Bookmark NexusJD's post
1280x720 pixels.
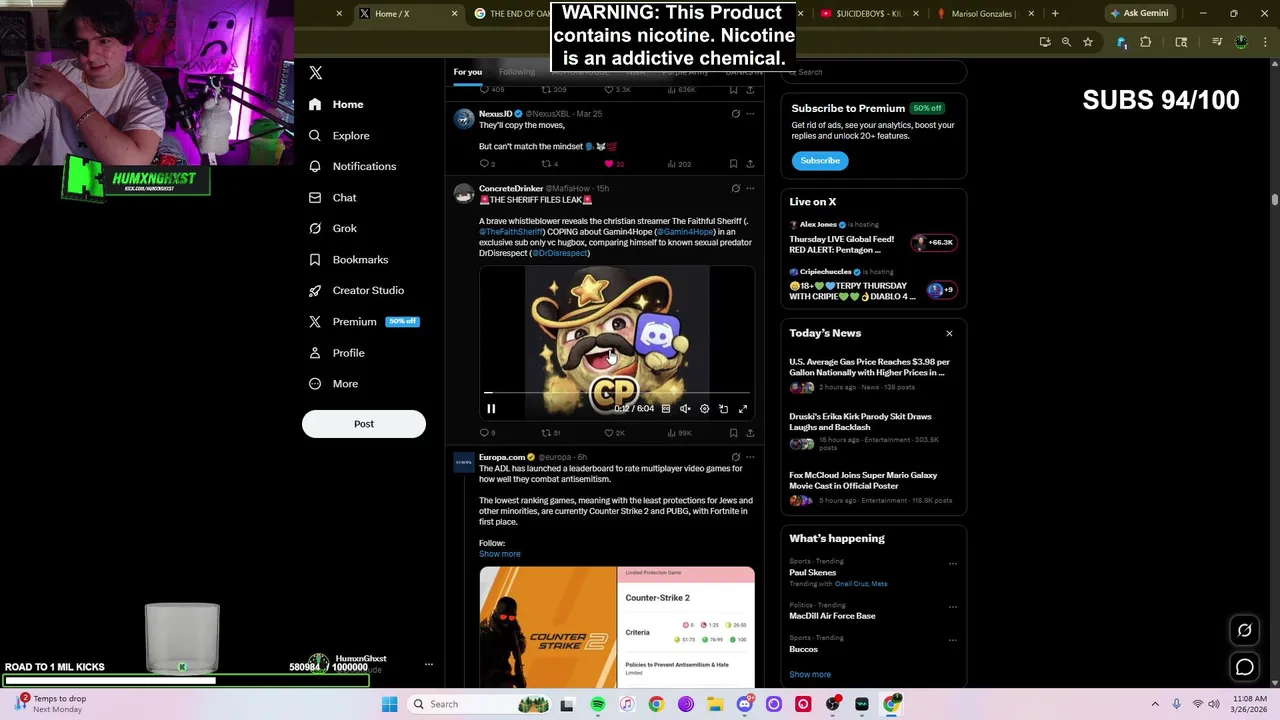coord(733,164)
